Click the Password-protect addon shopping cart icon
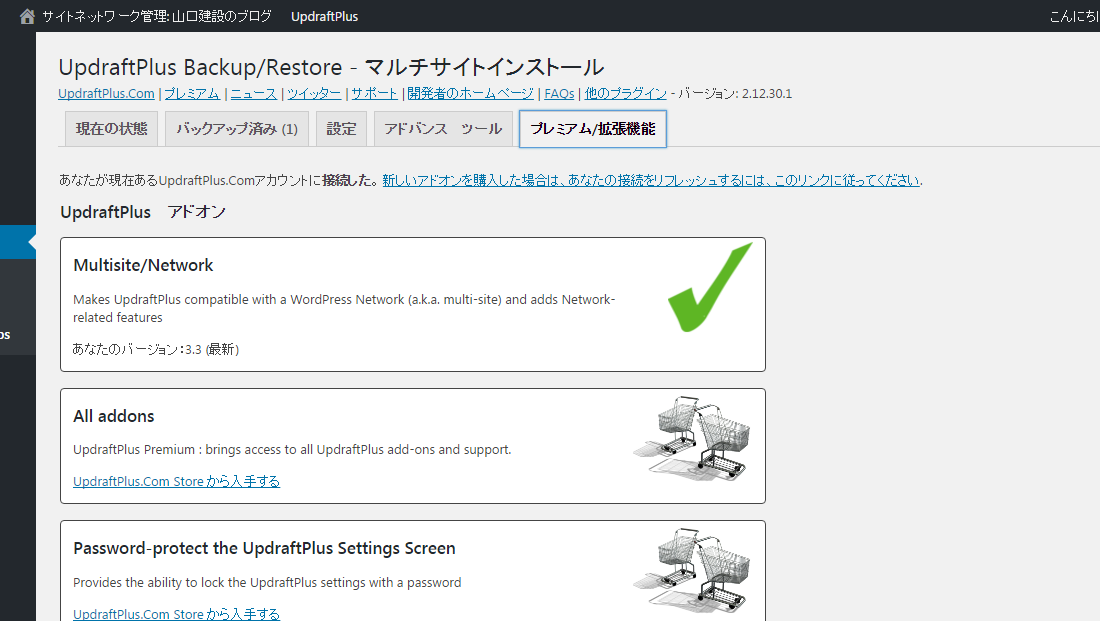Image resolution: width=1100 pixels, height=621 pixels. tap(694, 568)
